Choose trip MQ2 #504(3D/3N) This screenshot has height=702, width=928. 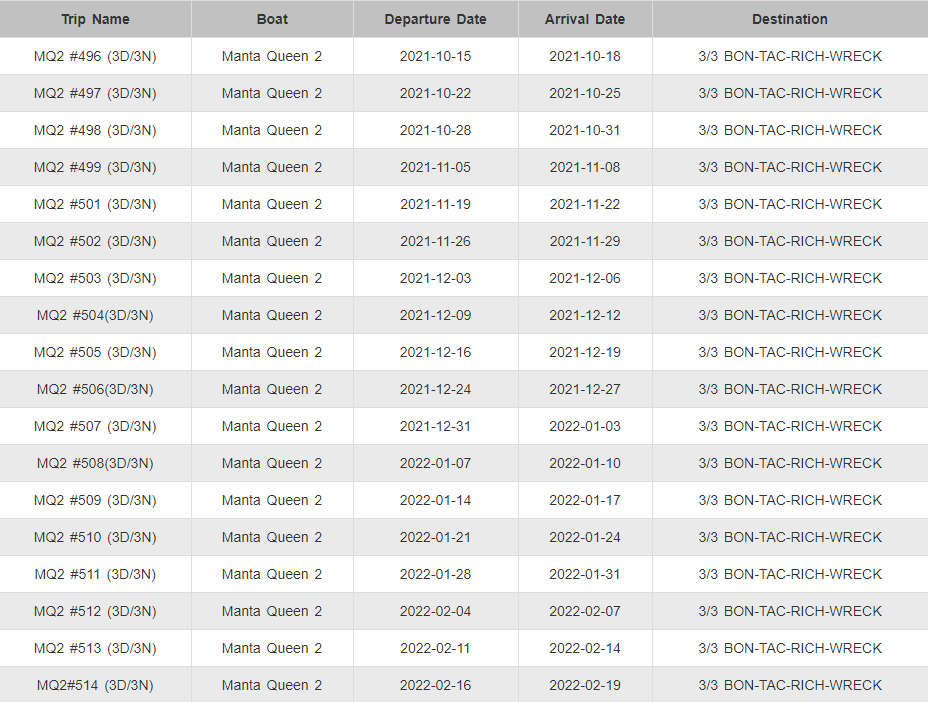pos(95,315)
